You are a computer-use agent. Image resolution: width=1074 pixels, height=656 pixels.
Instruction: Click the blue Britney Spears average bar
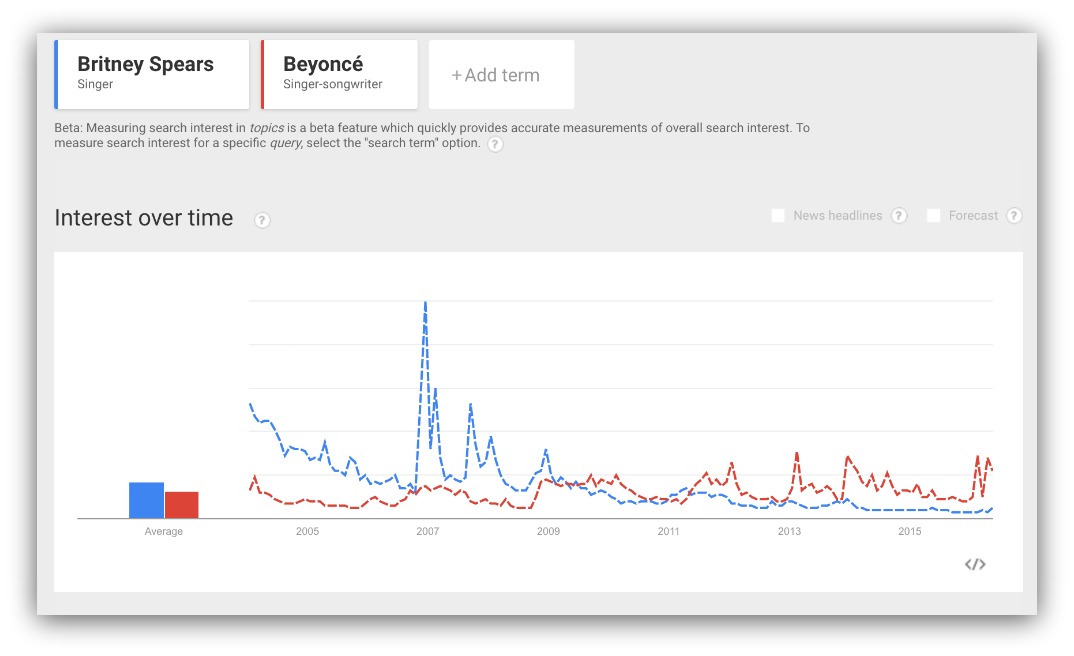147,500
